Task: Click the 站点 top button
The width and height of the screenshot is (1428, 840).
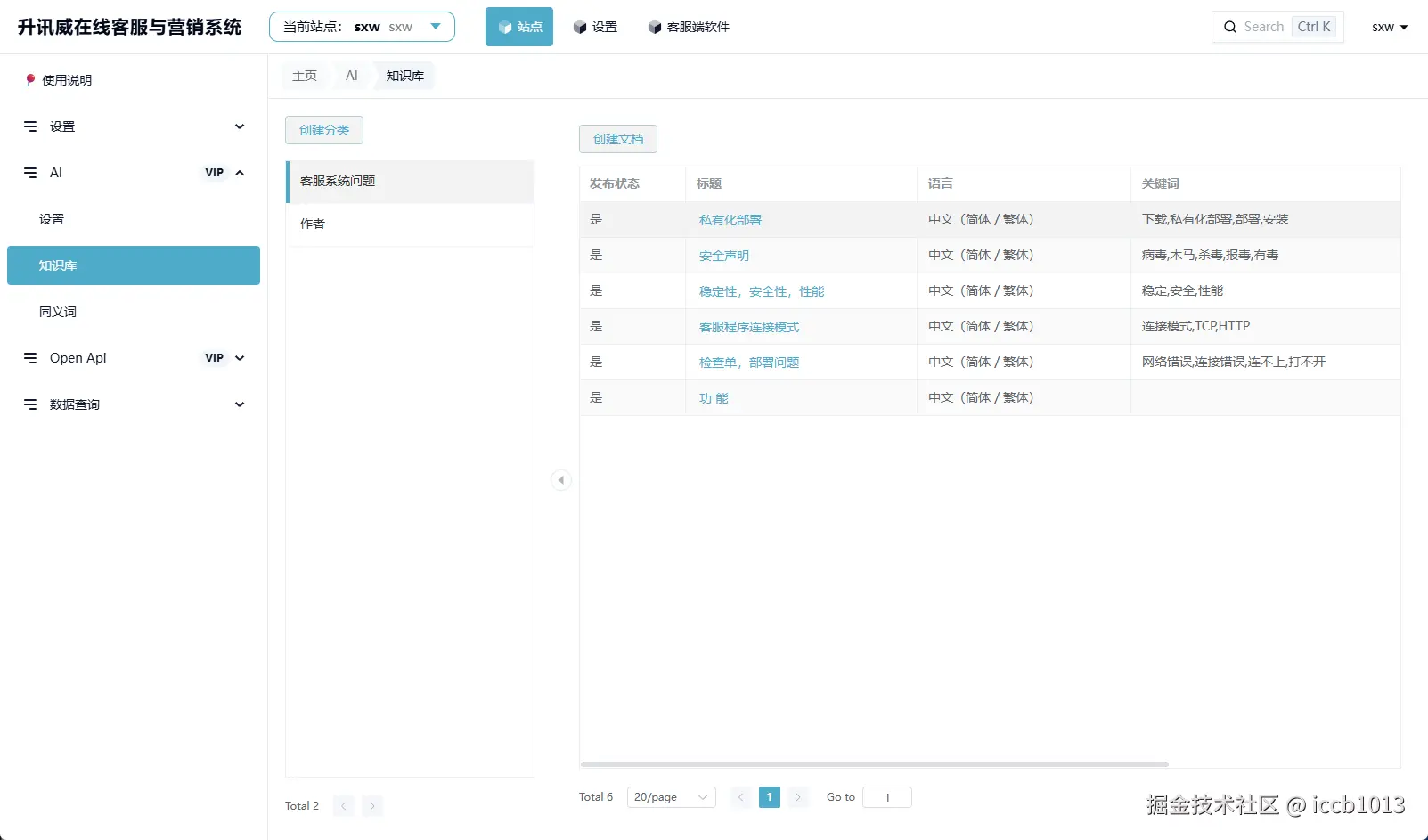Action: point(519,27)
